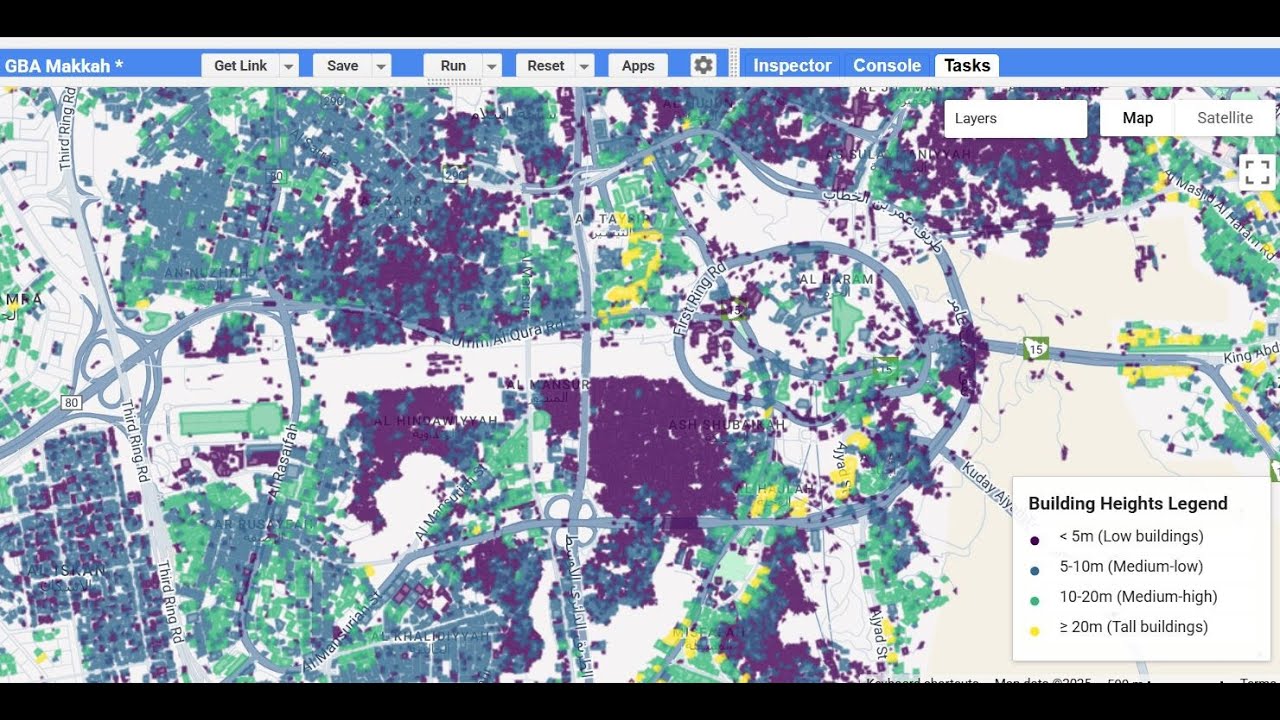Expand the Run dropdown arrow
The width and height of the screenshot is (1280, 720).
(x=492, y=65)
